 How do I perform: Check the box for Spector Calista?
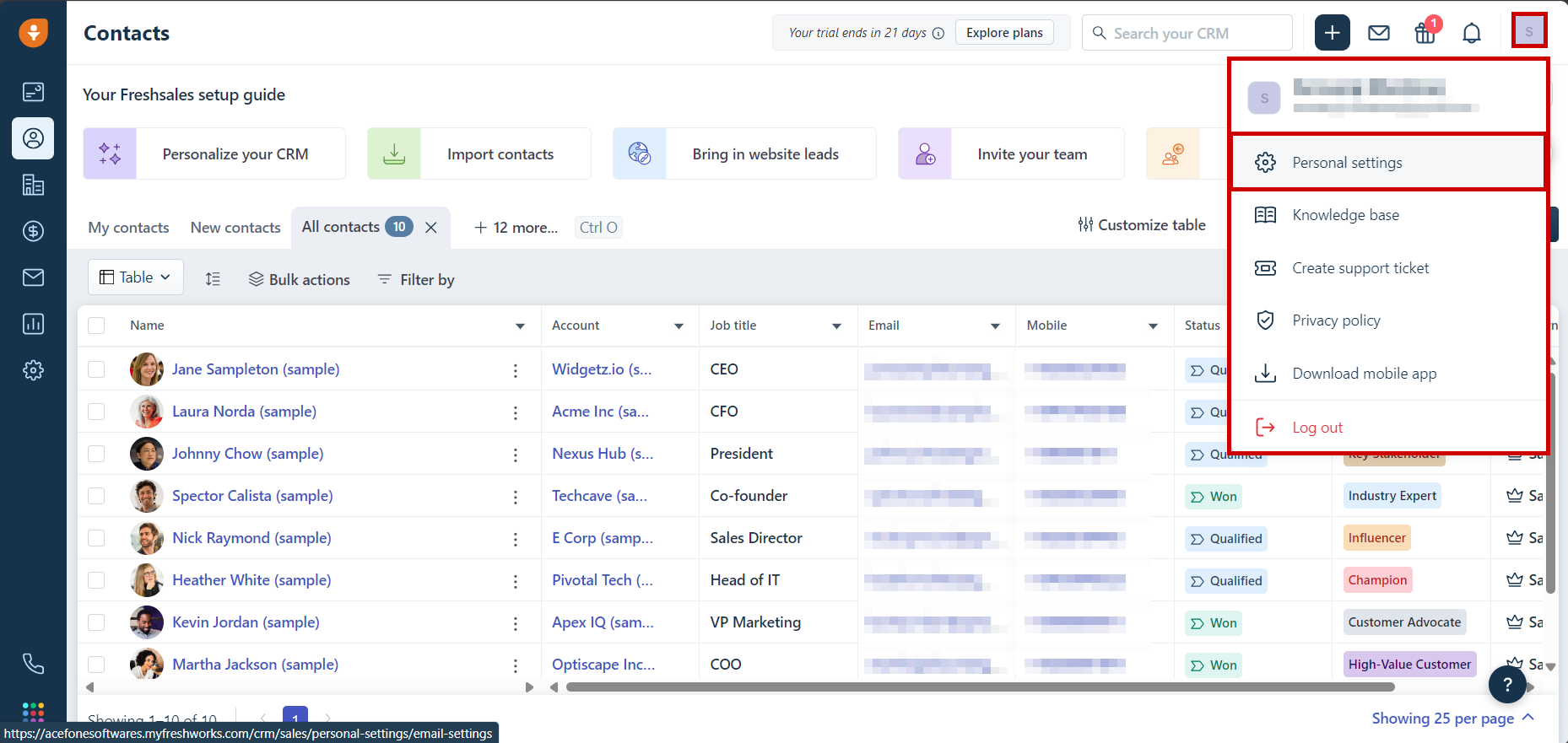coord(96,496)
